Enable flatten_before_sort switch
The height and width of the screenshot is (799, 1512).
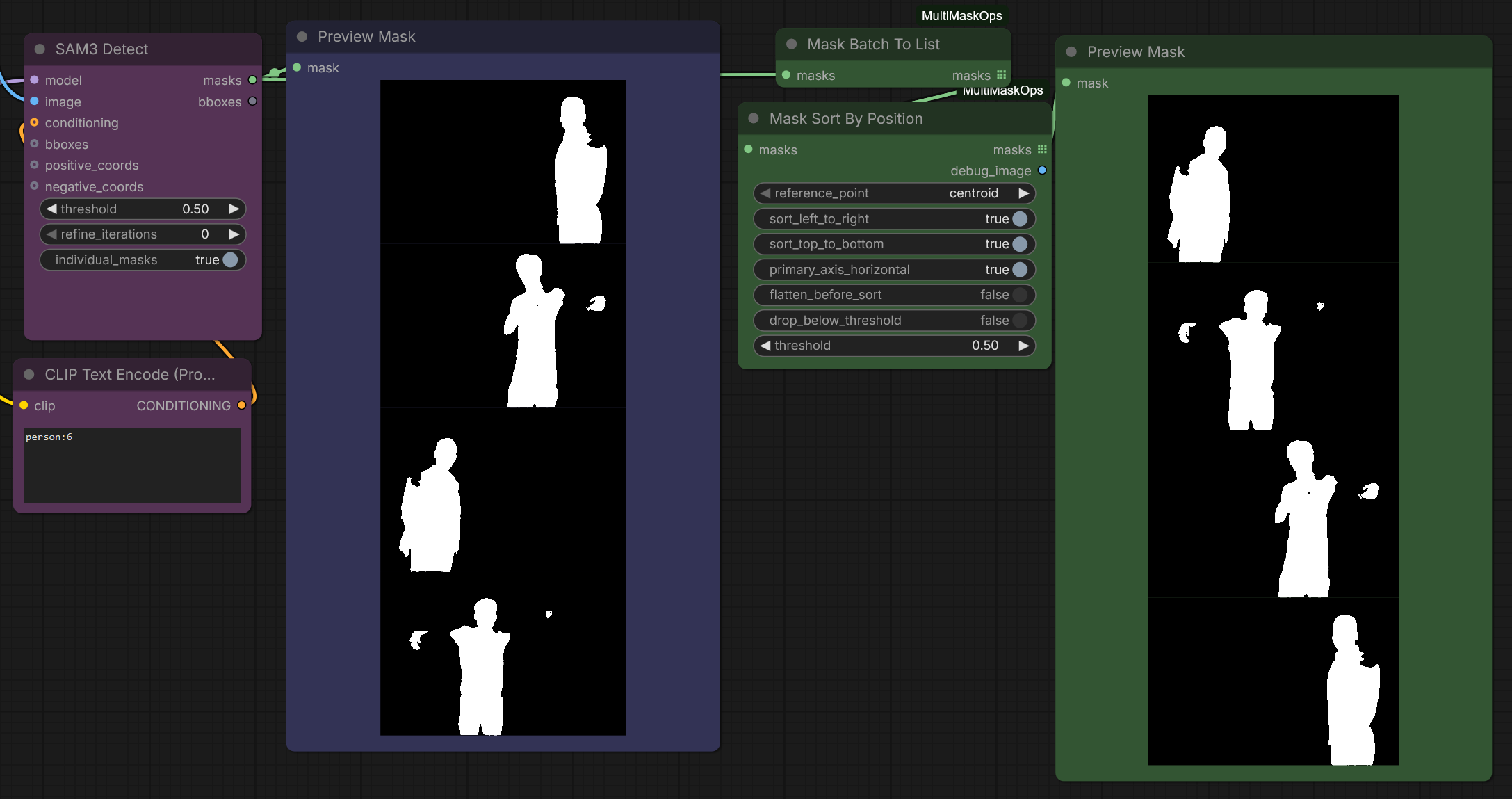1020,295
